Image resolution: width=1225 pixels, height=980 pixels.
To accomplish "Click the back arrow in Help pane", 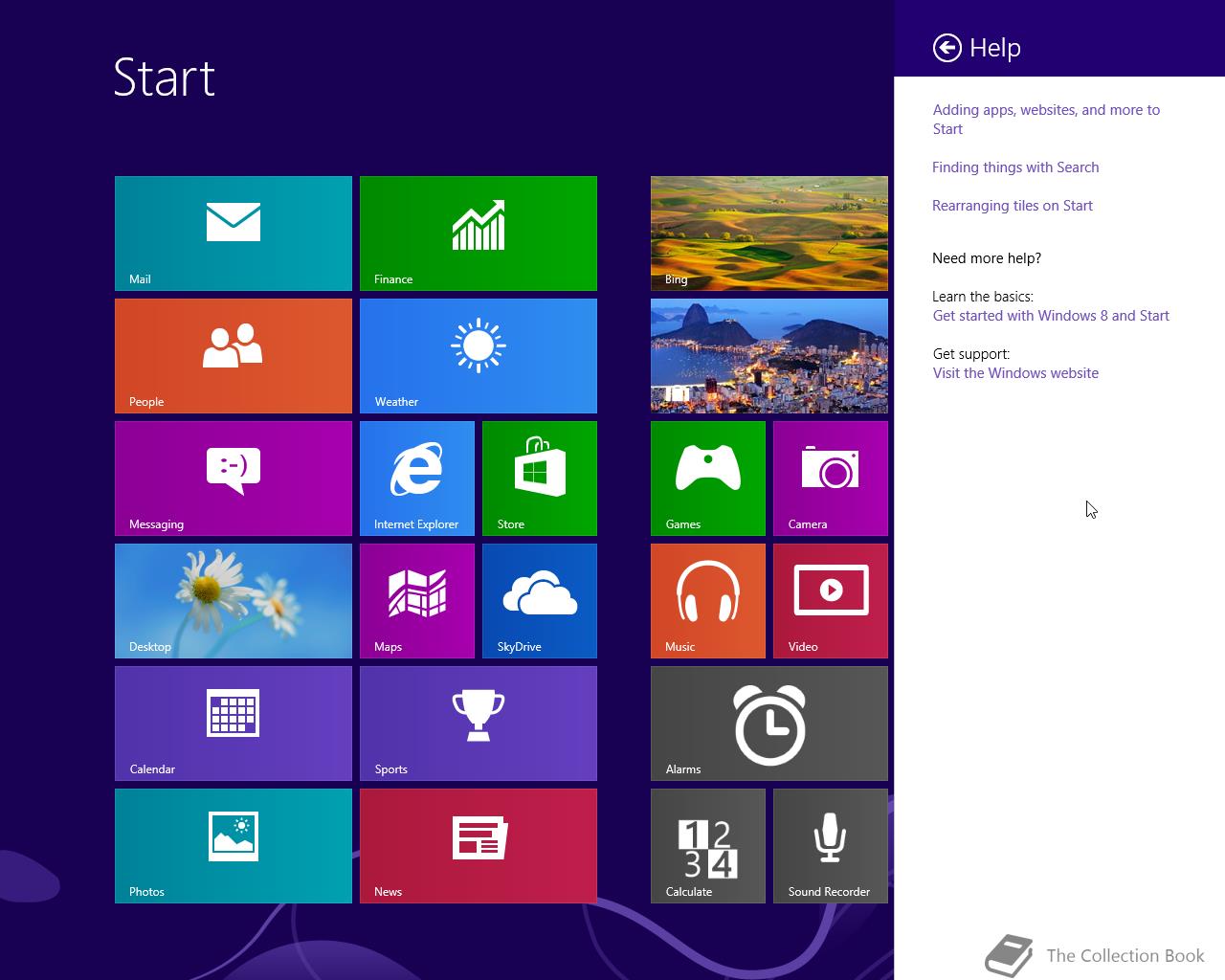I will 947,47.
